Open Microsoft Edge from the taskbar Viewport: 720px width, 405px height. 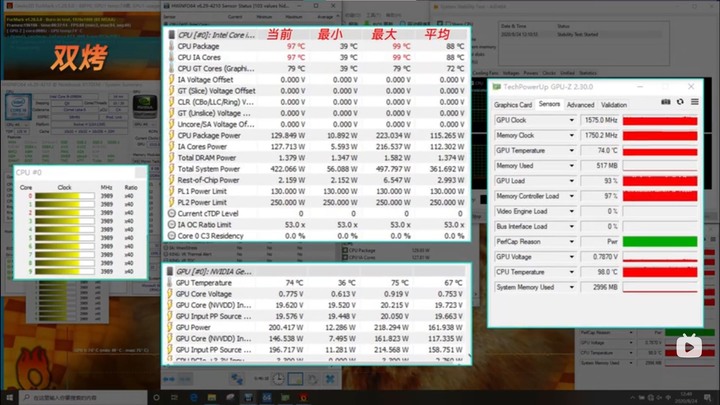pyautogui.click(x=193, y=397)
